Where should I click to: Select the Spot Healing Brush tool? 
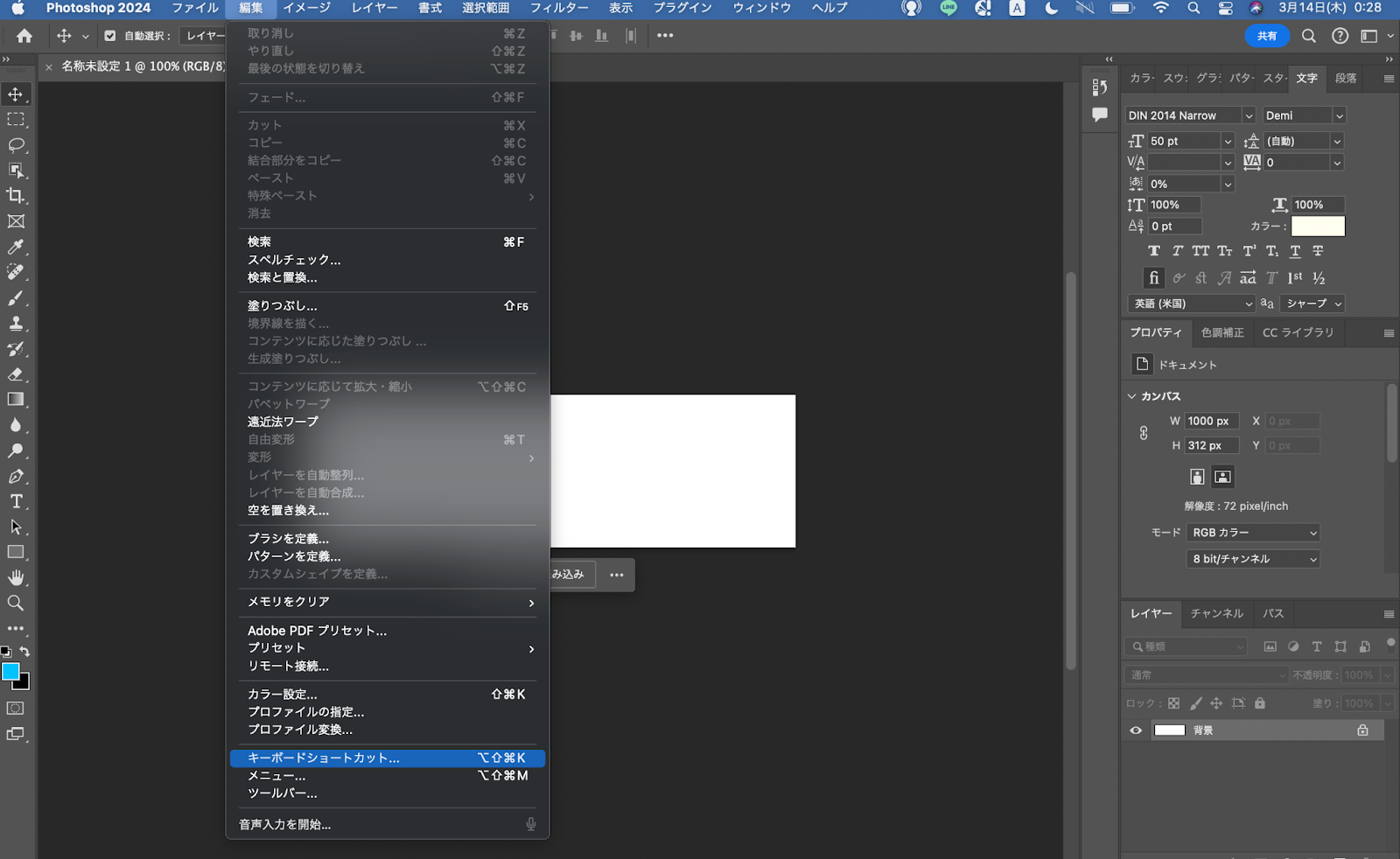coord(16,272)
